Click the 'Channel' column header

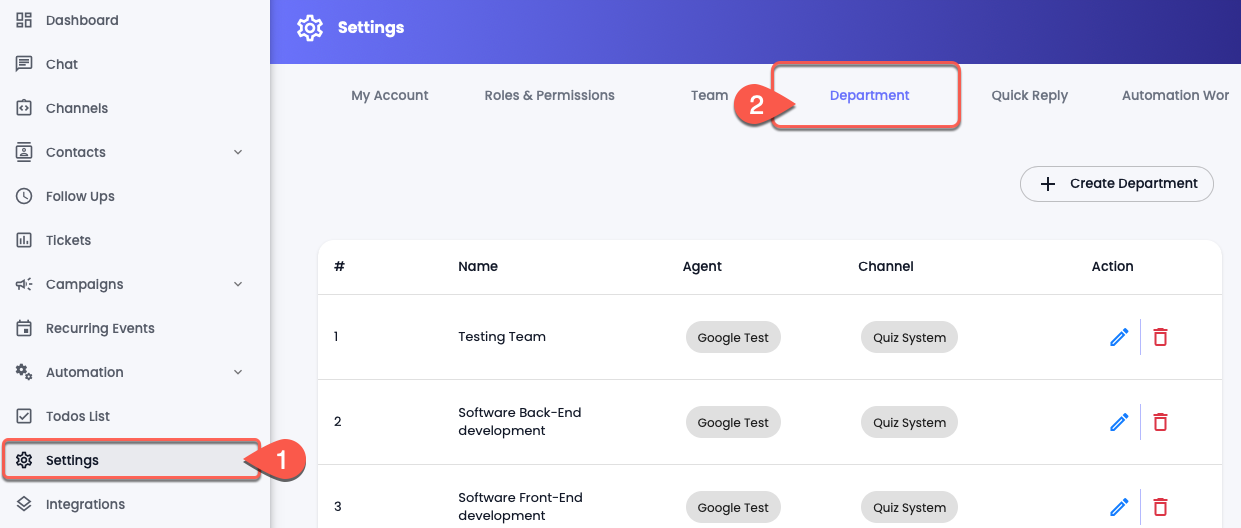coord(886,266)
